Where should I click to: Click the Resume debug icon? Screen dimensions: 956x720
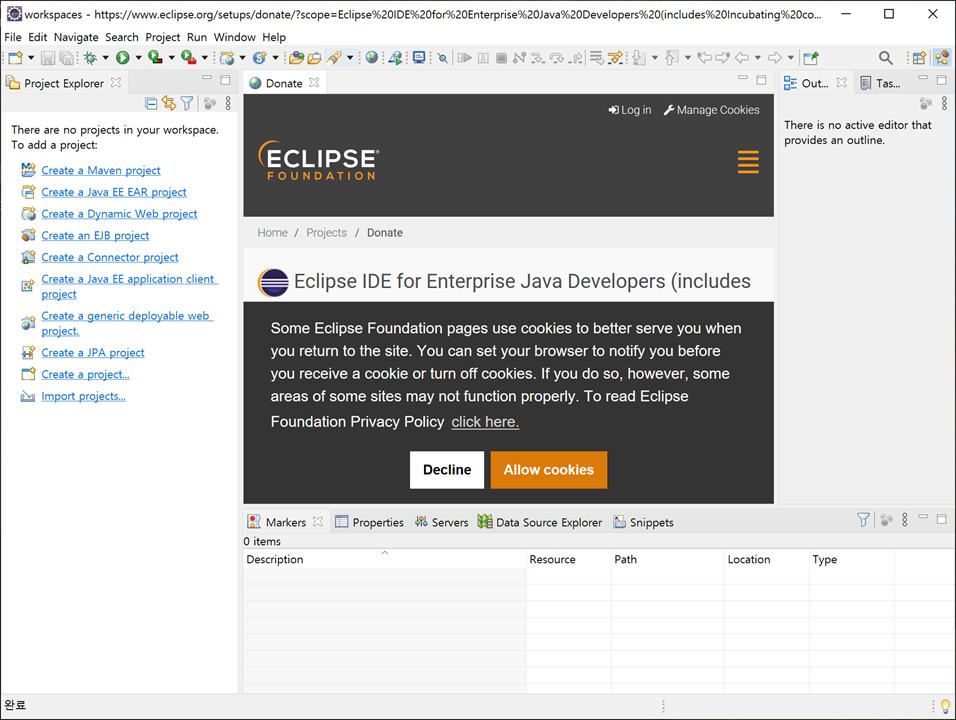pos(465,58)
